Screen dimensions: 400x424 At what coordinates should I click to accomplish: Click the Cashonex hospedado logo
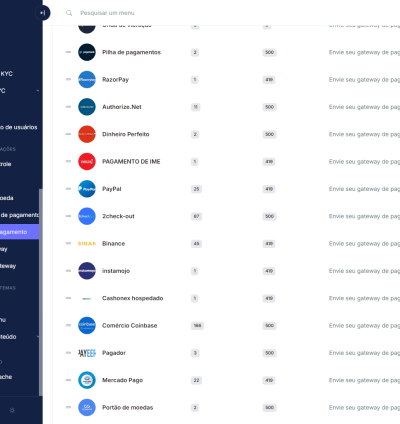tap(87, 298)
